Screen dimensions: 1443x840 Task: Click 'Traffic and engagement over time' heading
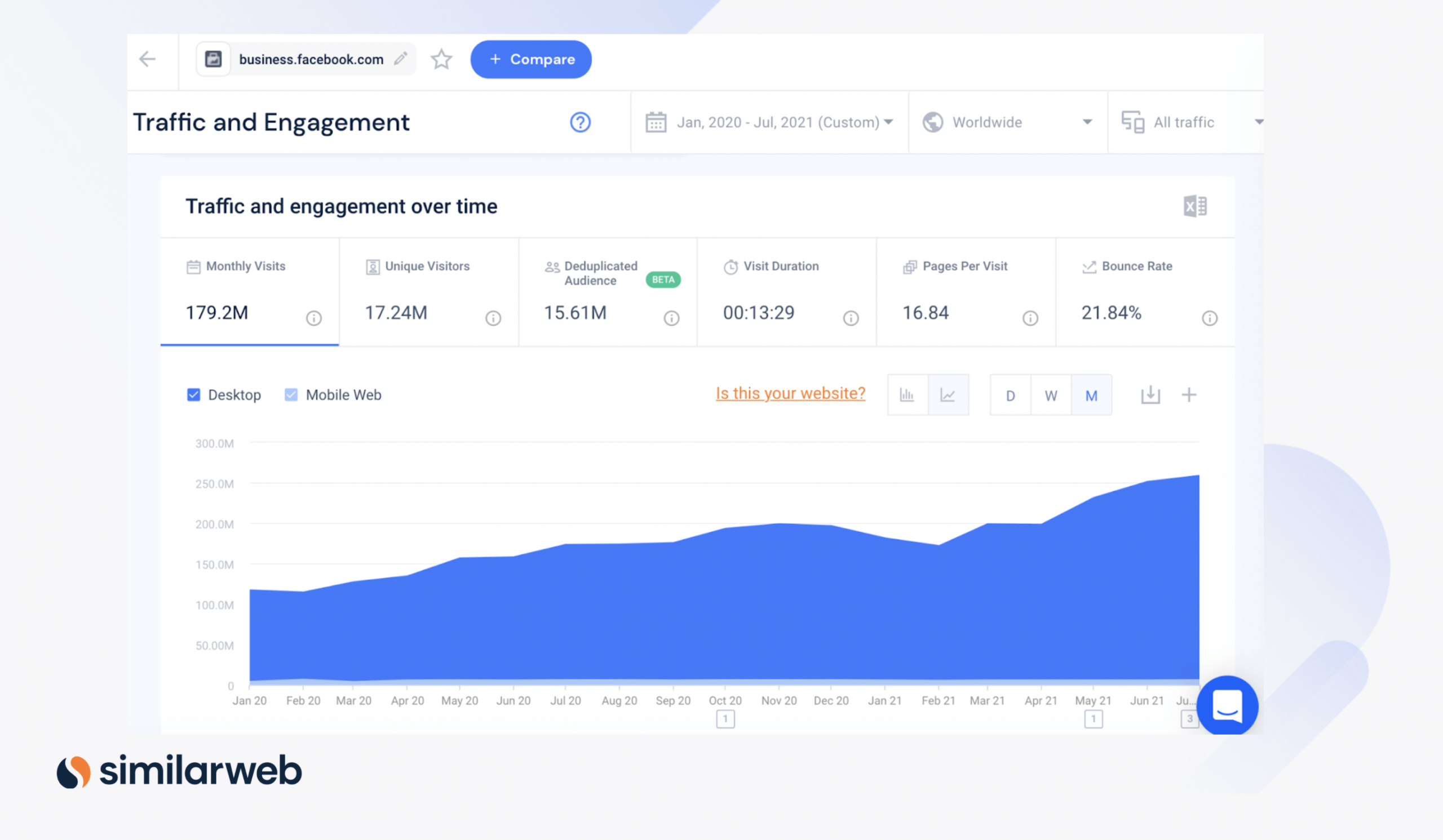coord(341,206)
